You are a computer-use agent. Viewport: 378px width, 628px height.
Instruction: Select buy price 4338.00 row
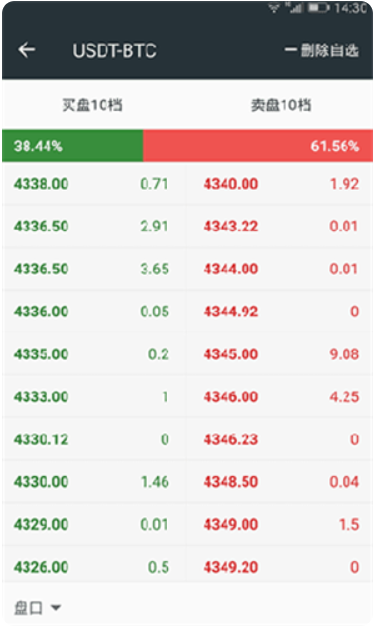pyautogui.click(x=94, y=184)
